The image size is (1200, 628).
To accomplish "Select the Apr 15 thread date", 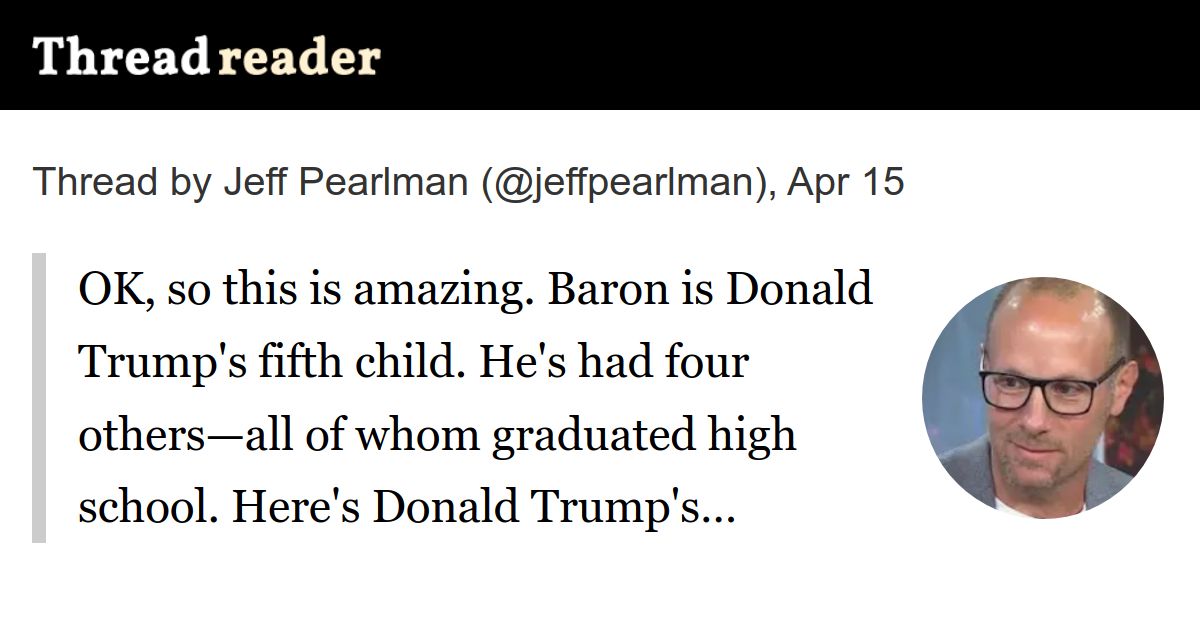I will click(x=845, y=182).
